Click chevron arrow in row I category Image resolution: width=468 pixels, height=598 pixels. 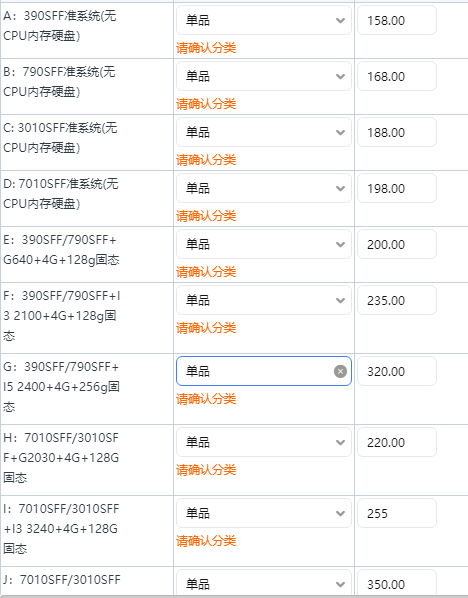[340, 513]
